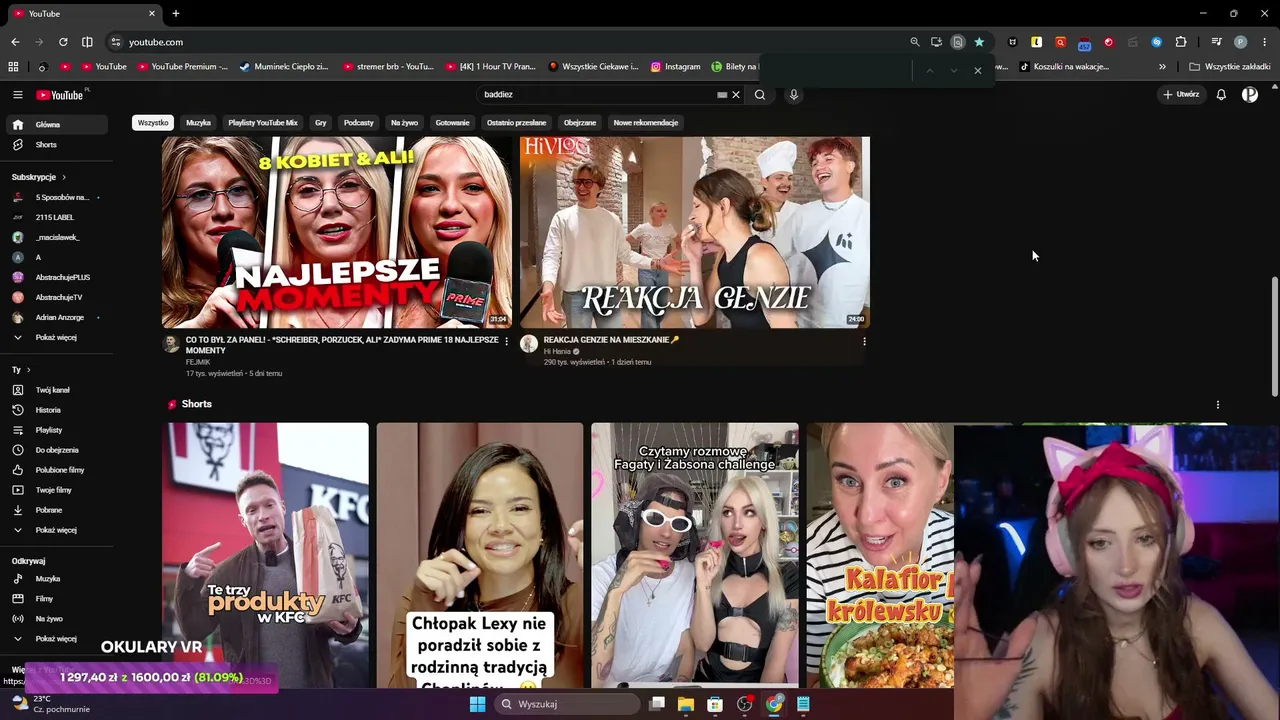The width and height of the screenshot is (1280, 720).
Task: Select the Ostatnio przesłane chip
Action: 516,123
